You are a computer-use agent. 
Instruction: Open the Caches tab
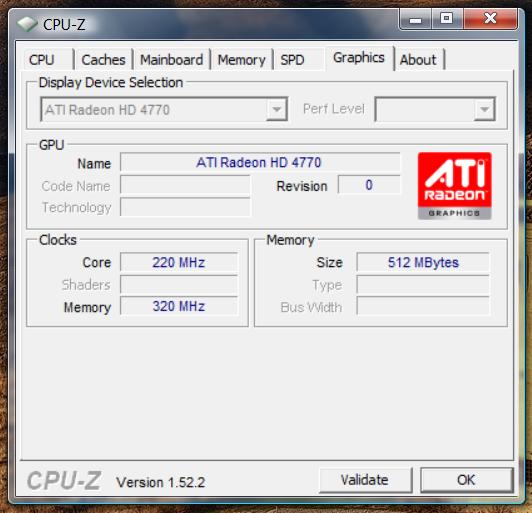coord(103,60)
